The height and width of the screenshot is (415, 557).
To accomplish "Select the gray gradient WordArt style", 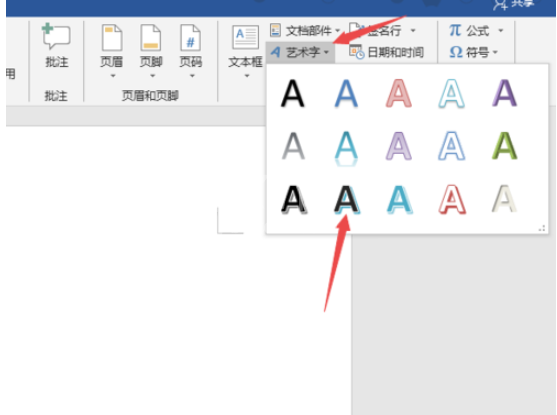I will coord(293,146).
